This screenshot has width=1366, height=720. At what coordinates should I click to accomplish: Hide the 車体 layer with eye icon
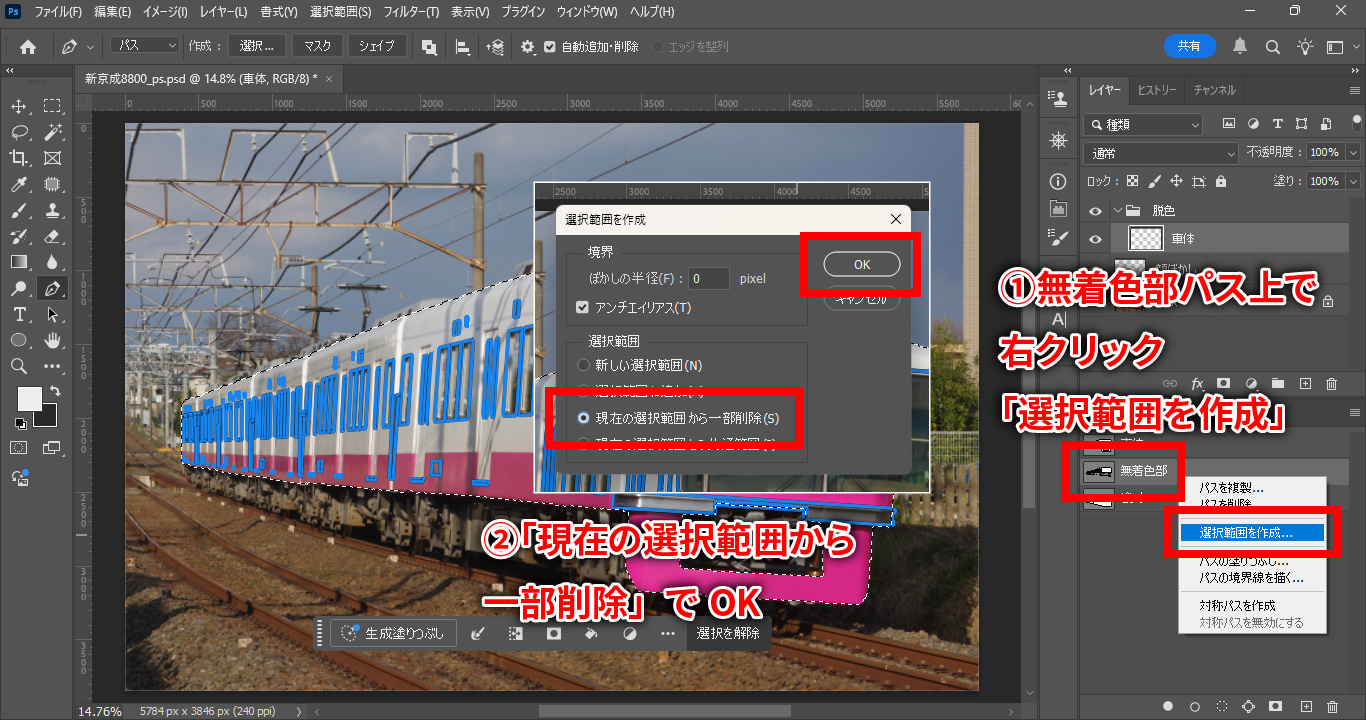[x=1095, y=239]
